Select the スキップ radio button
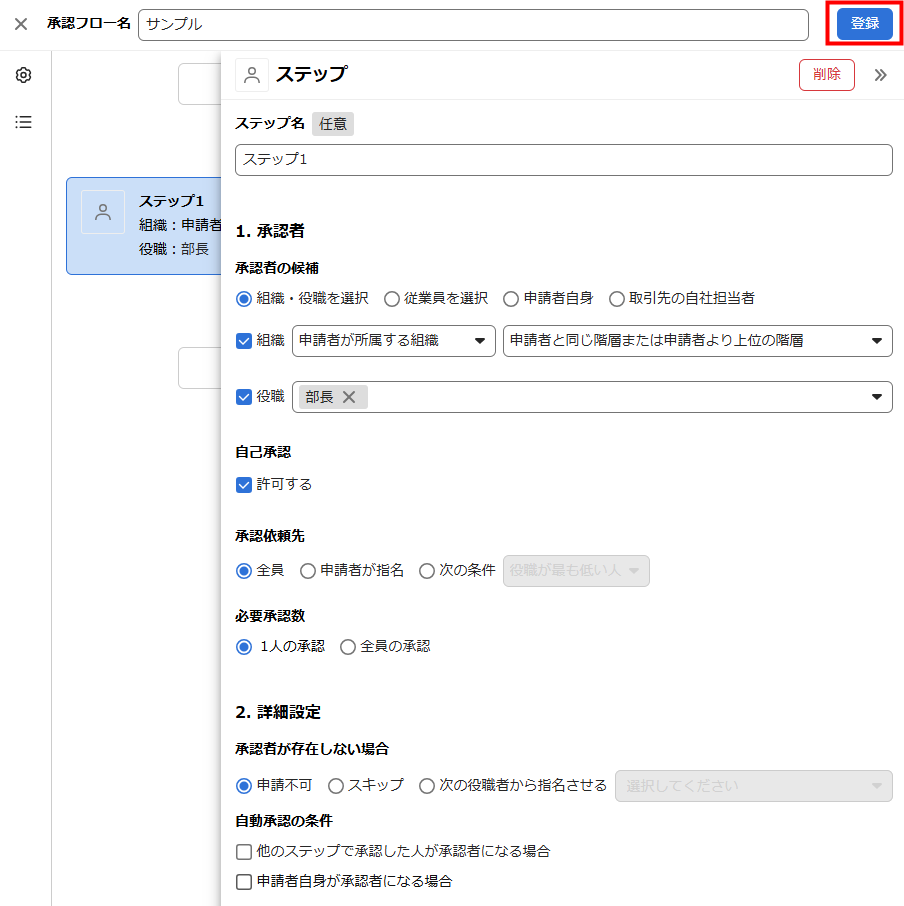The image size is (904, 906). coord(336,786)
